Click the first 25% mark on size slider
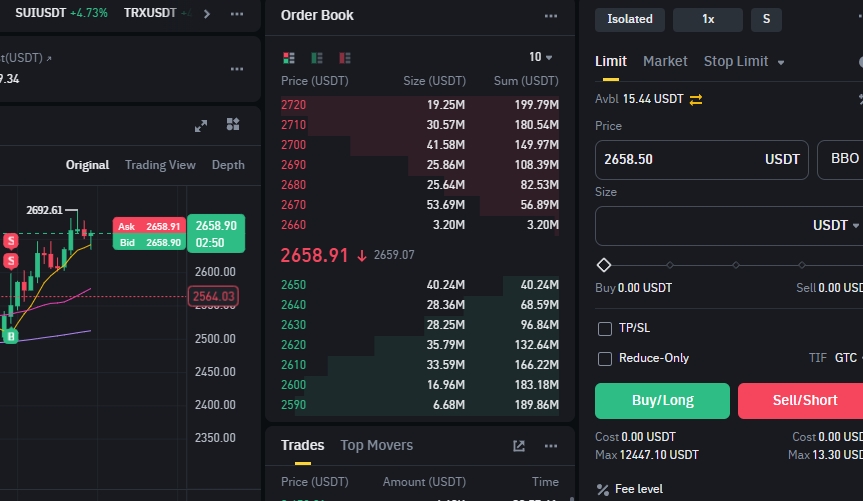This screenshot has height=501, width=863. click(670, 265)
